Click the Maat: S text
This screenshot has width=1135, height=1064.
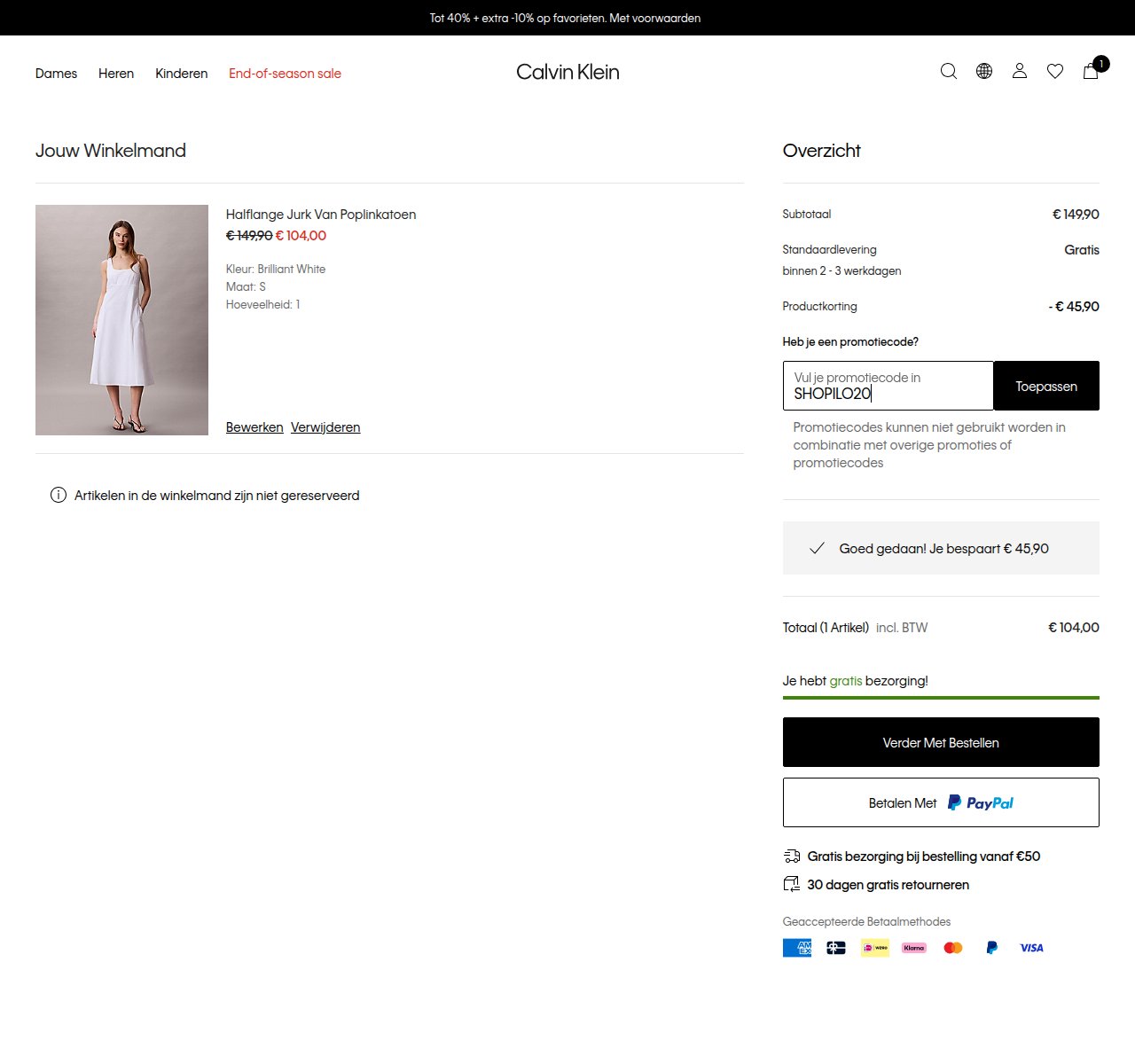coord(246,286)
